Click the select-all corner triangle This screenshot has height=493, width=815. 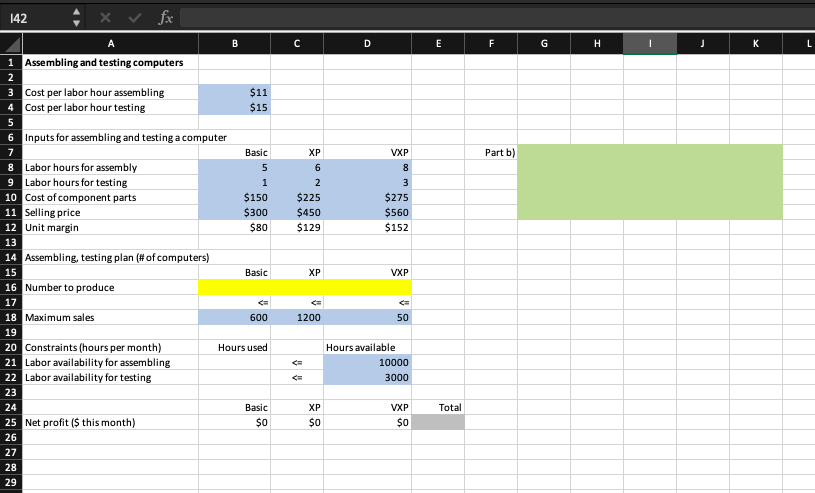click(11, 44)
